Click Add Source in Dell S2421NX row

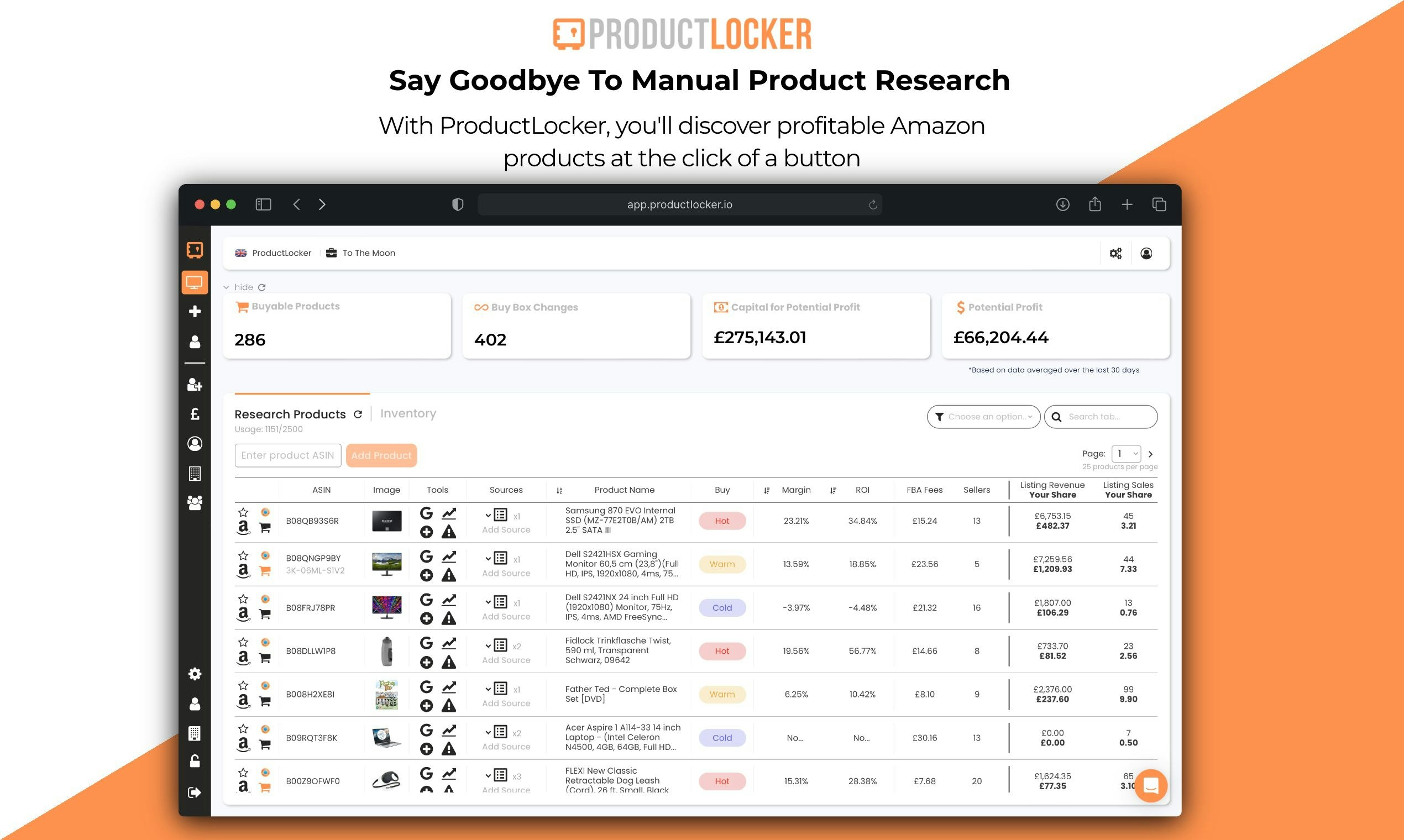506,616
